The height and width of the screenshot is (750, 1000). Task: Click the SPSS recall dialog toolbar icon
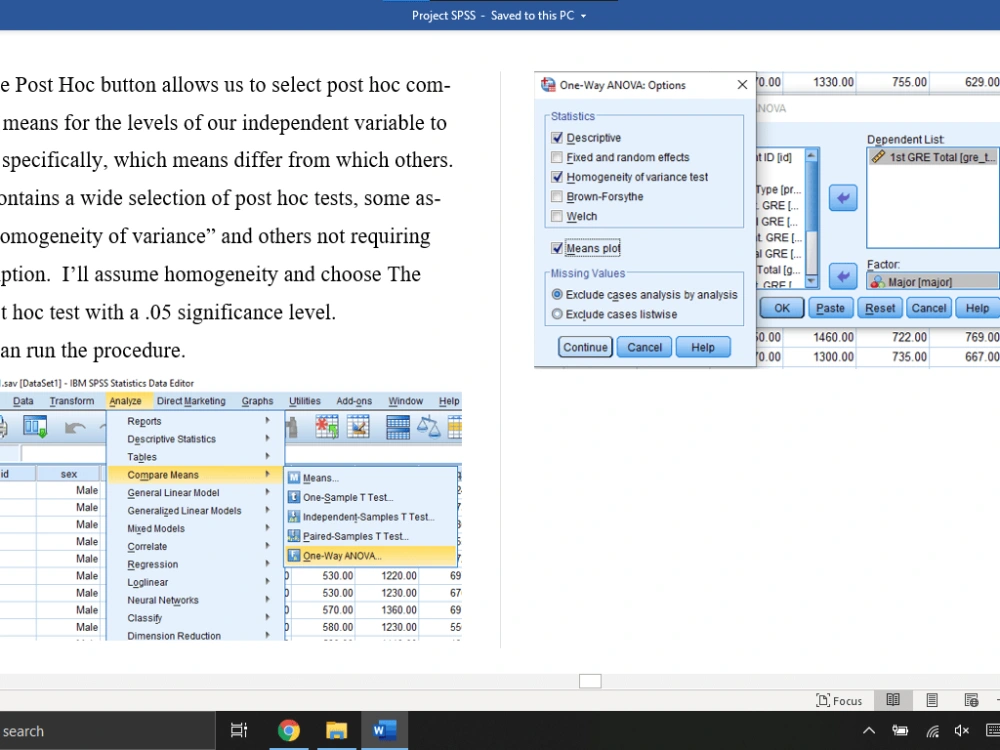pyautogui.click(x=35, y=426)
